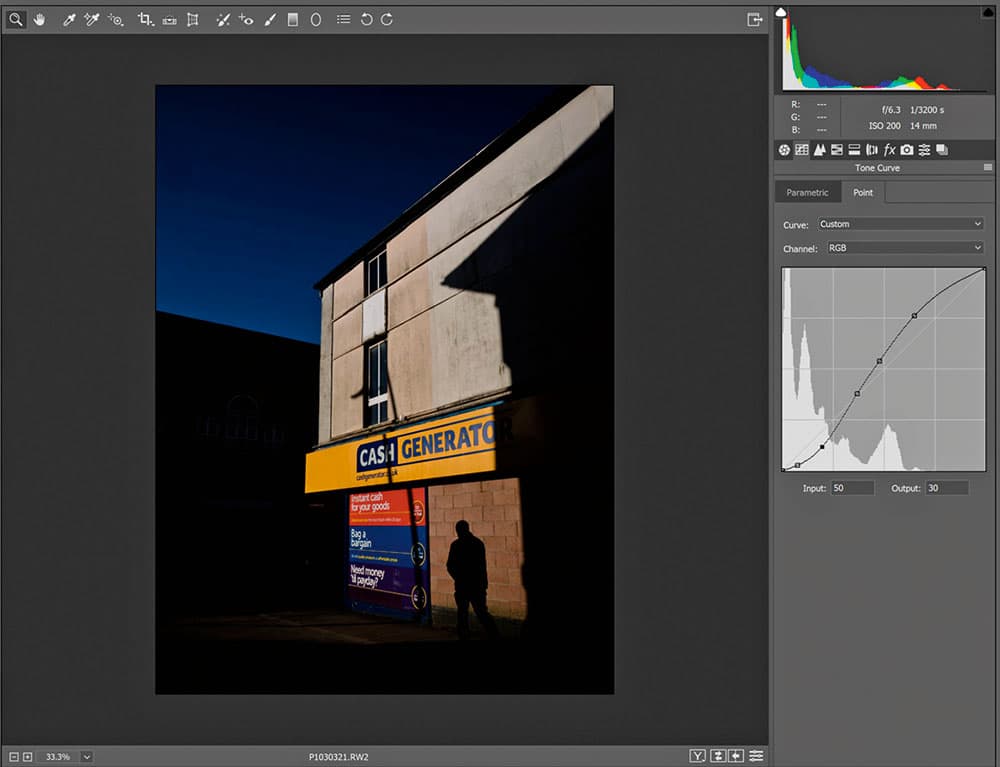This screenshot has height=767, width=1000.
Task: Open the Lens Corrections panel icon
Action: click(x=872, y=150)
